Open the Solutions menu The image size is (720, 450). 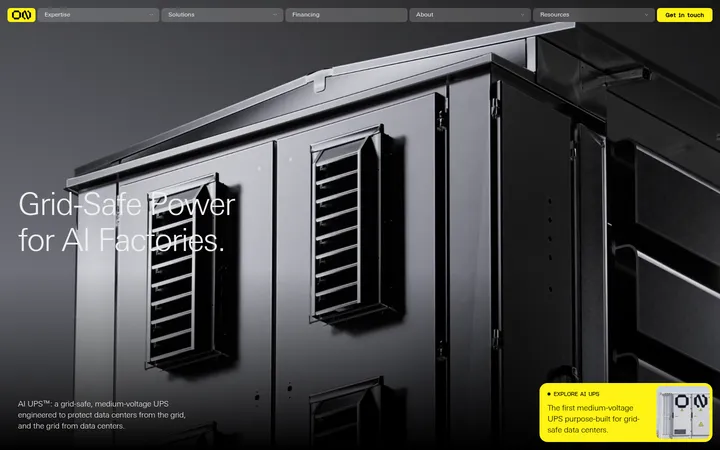222,15
